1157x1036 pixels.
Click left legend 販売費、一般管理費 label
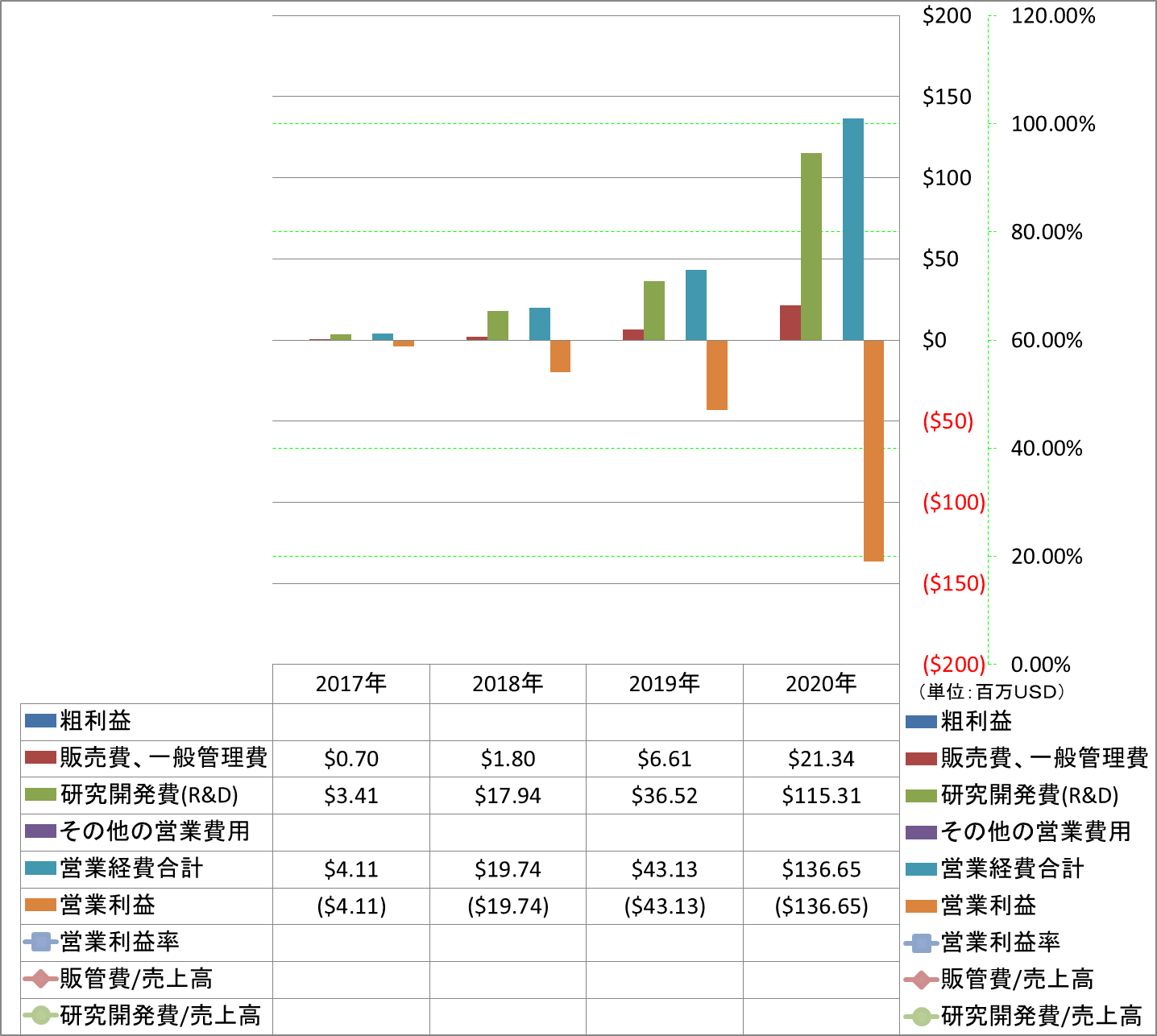164,758
